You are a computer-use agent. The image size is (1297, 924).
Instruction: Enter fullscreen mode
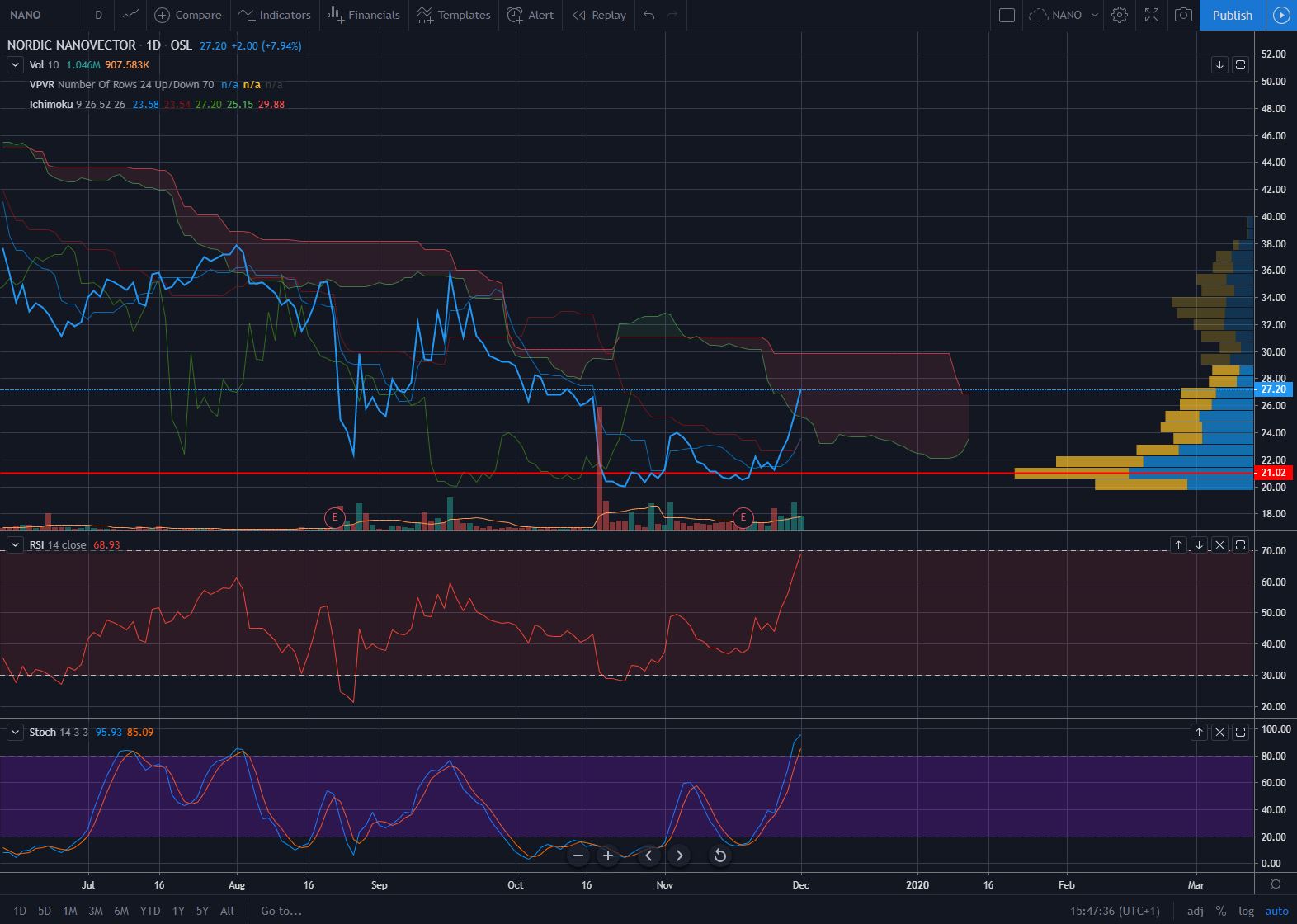pyautogui.click(x=1152, y=15)
